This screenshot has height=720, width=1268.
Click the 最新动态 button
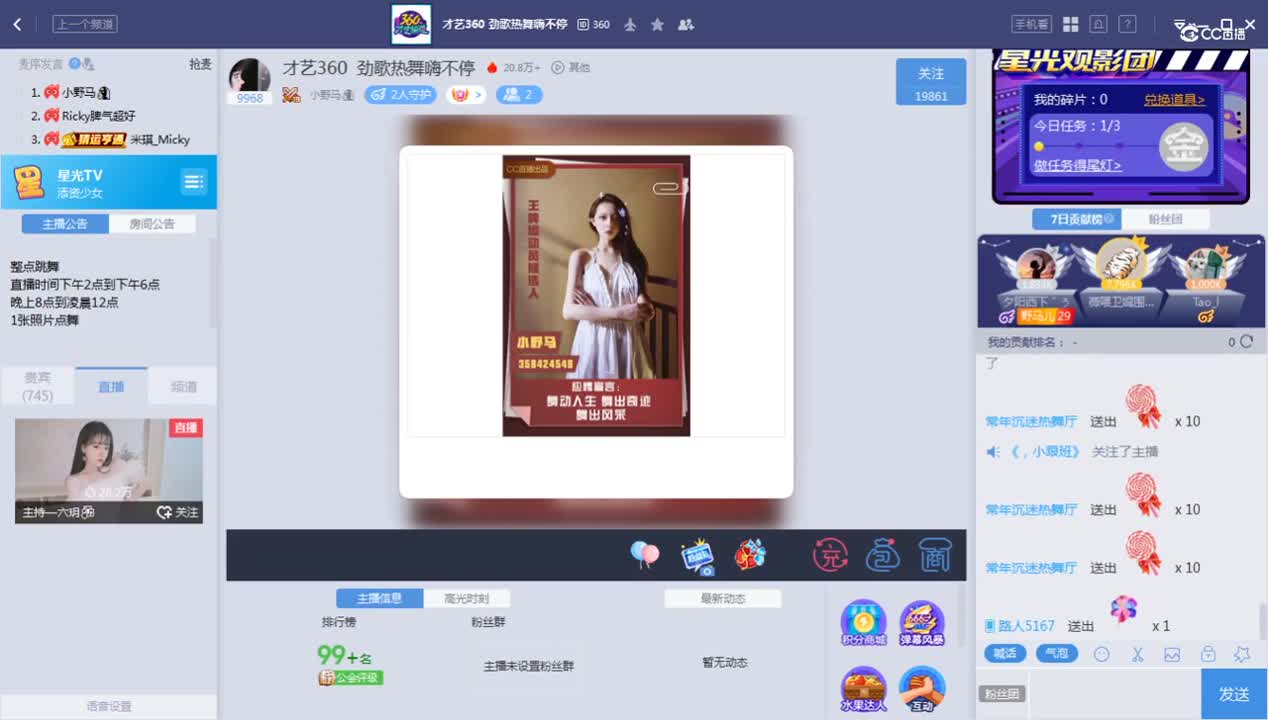pos(723,599)
